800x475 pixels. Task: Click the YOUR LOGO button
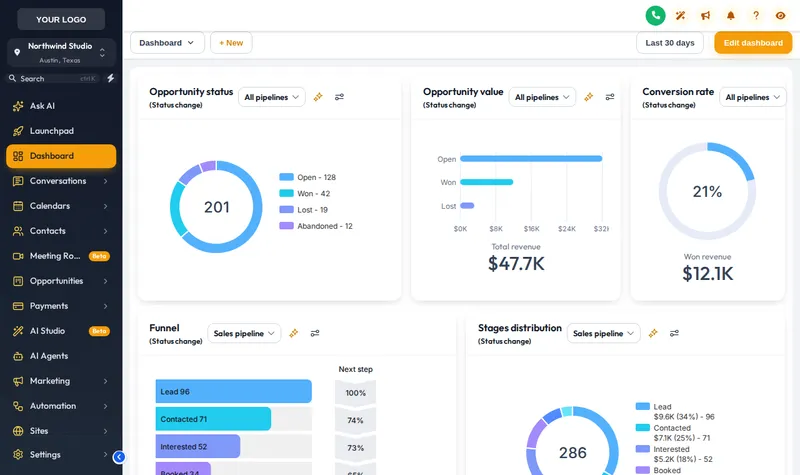61,19
